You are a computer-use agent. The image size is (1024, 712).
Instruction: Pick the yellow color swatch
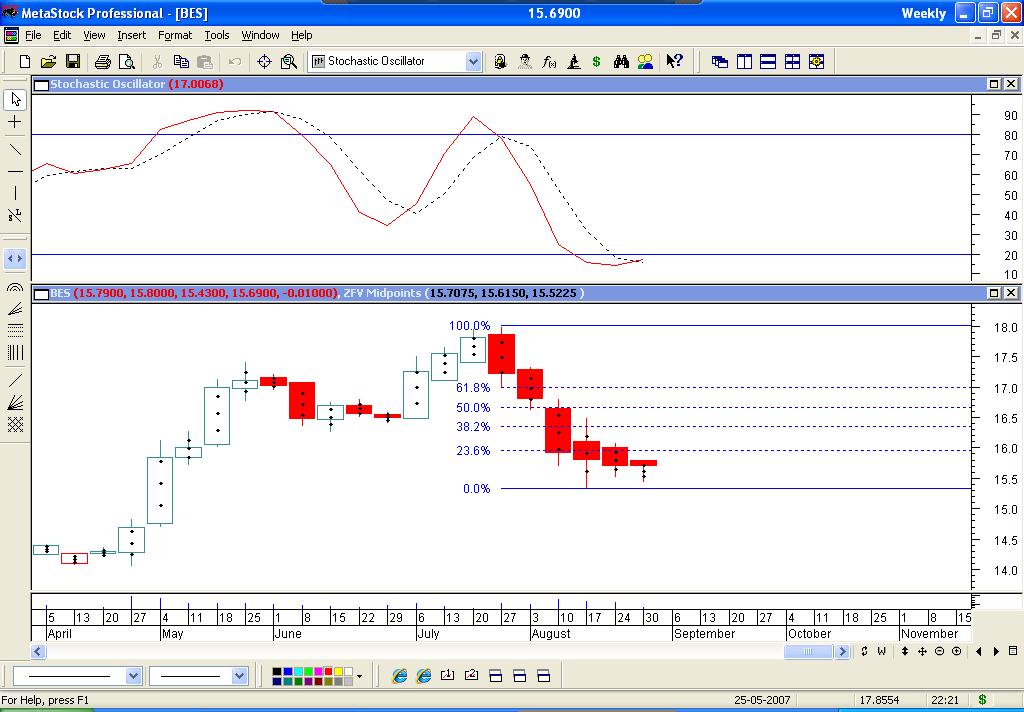(x=338, y=672)
